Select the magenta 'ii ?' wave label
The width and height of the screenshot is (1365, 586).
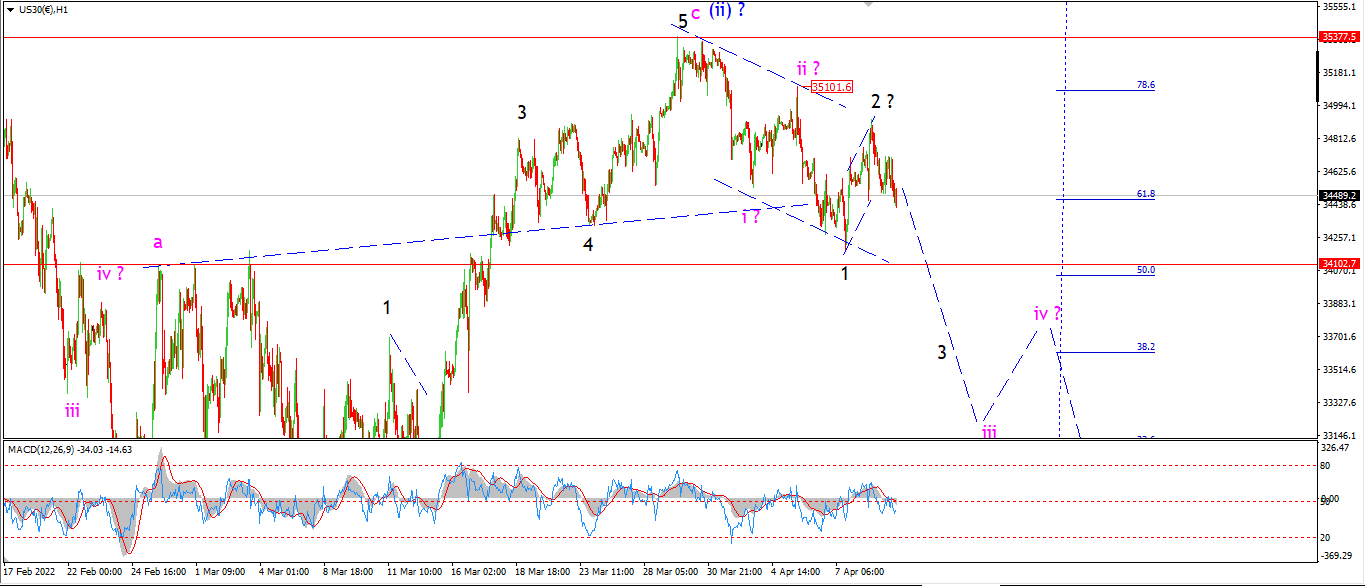tap(809, 69)
